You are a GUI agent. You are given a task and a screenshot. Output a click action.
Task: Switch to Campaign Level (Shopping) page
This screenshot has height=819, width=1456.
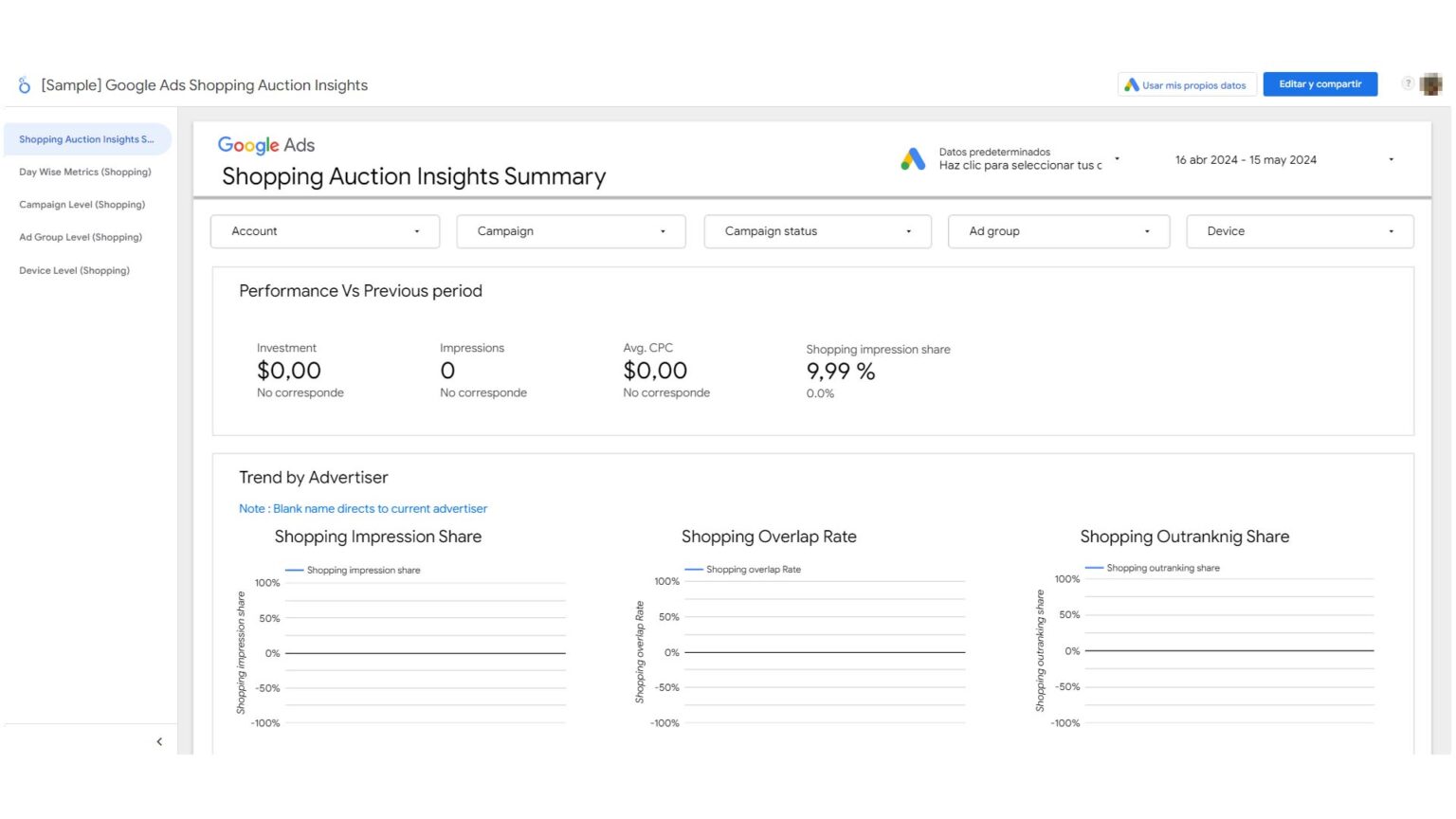pos(82,205)
